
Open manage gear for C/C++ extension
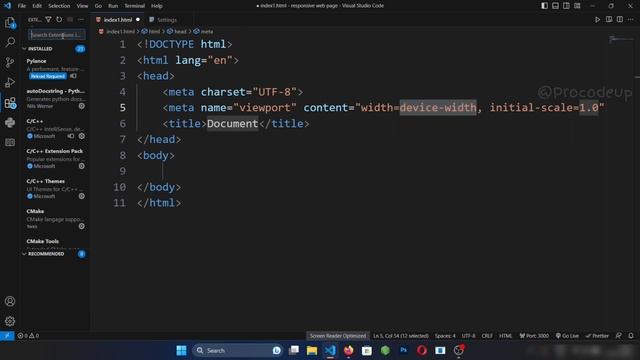(x=82, y=136)
